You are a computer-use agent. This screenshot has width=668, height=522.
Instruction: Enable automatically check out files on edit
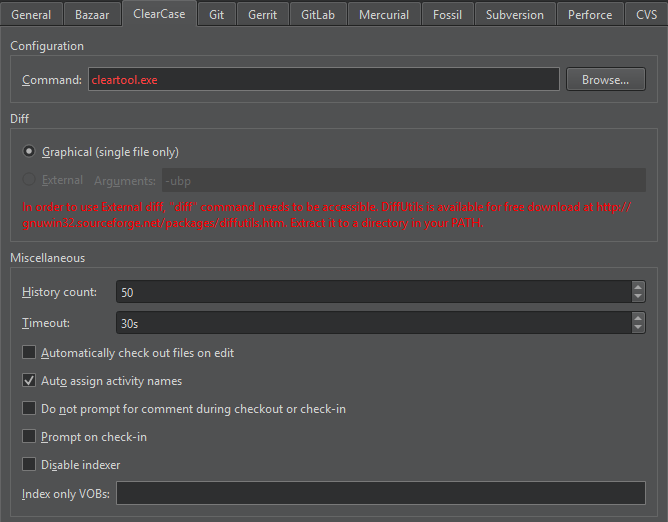click(29, 353)
